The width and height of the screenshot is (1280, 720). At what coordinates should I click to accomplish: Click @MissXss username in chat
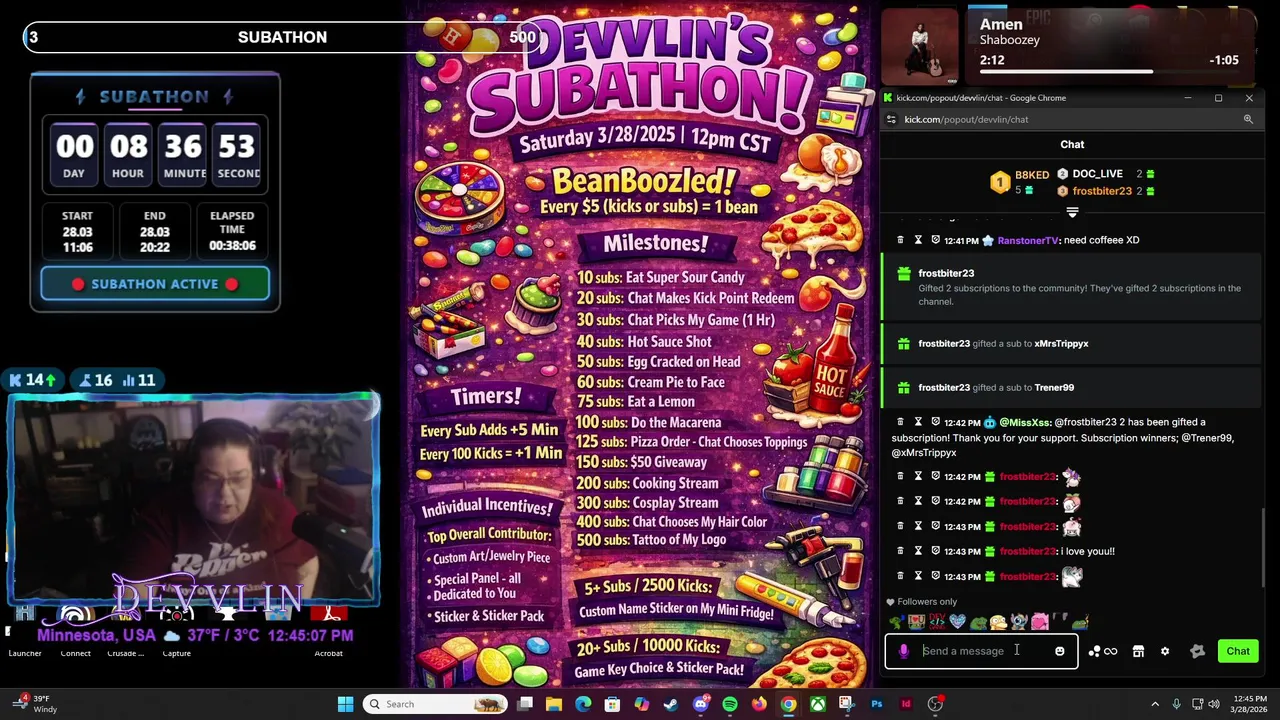[x=1024, y=422]
